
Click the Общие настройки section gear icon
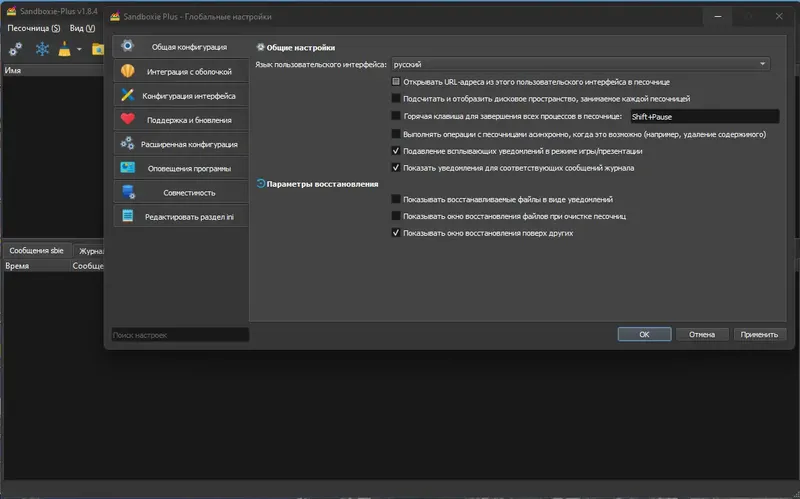tap(260, 47)
